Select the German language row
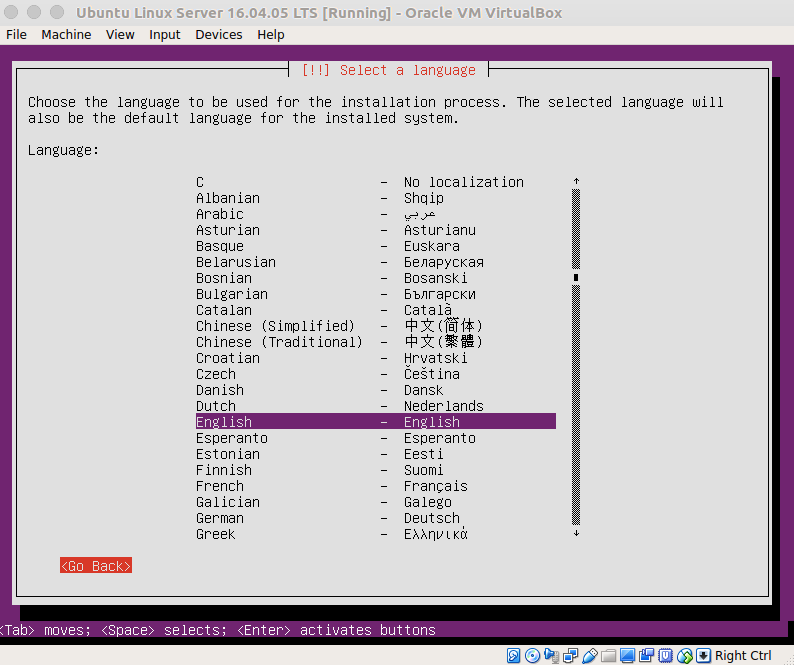Viewport: 794px width, 665px height. pos(375,518)
